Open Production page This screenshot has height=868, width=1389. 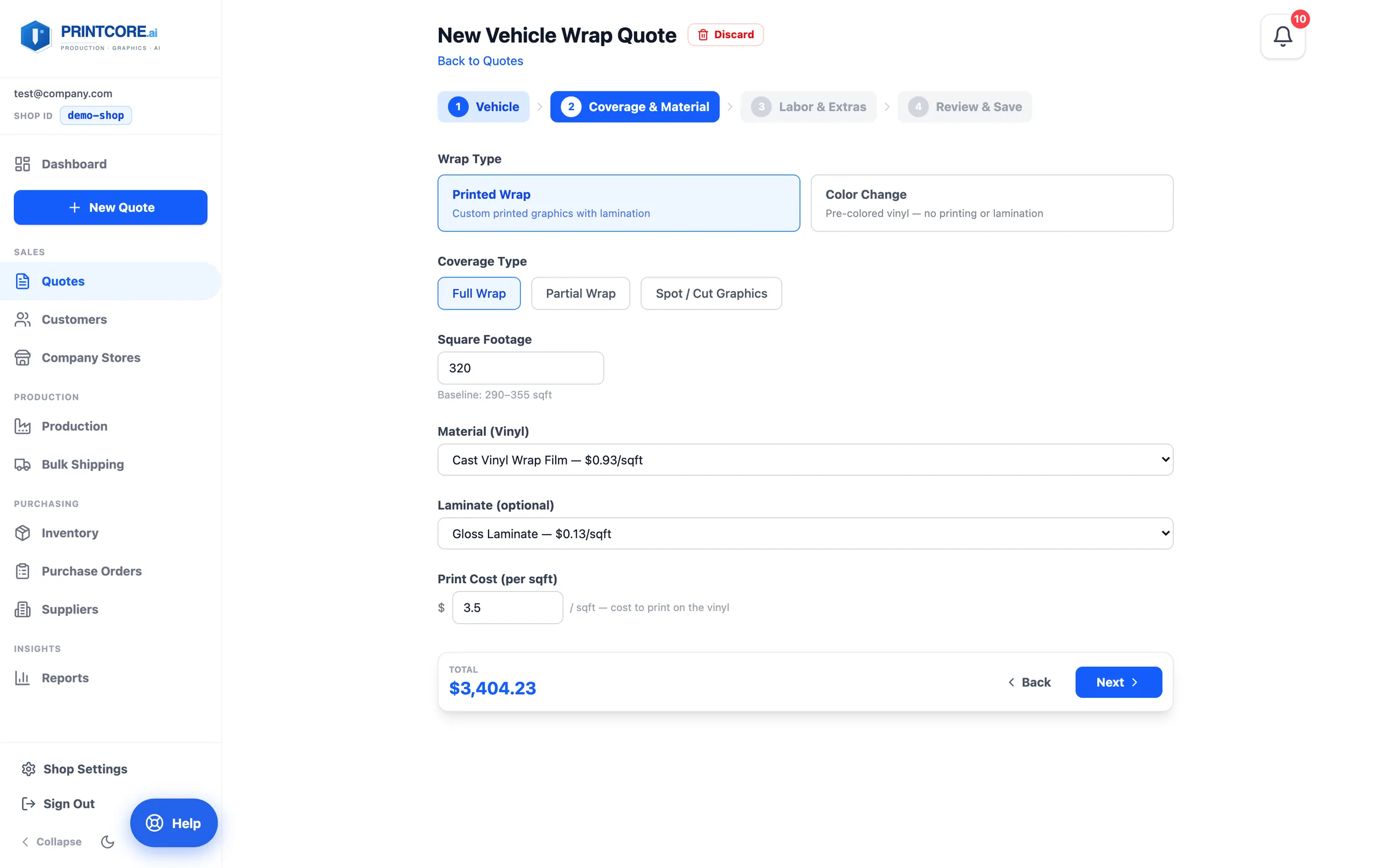coord(111,426)
